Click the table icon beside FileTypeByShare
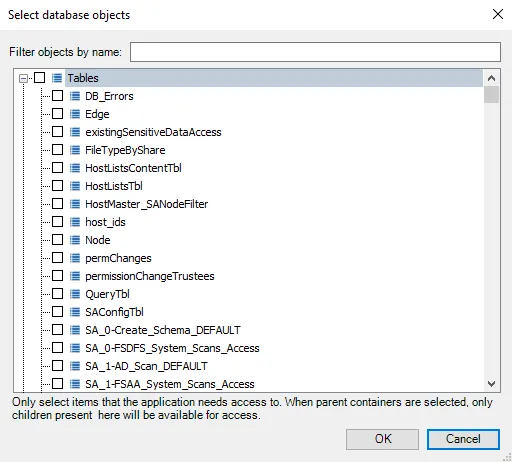 [x=75, y=150]
